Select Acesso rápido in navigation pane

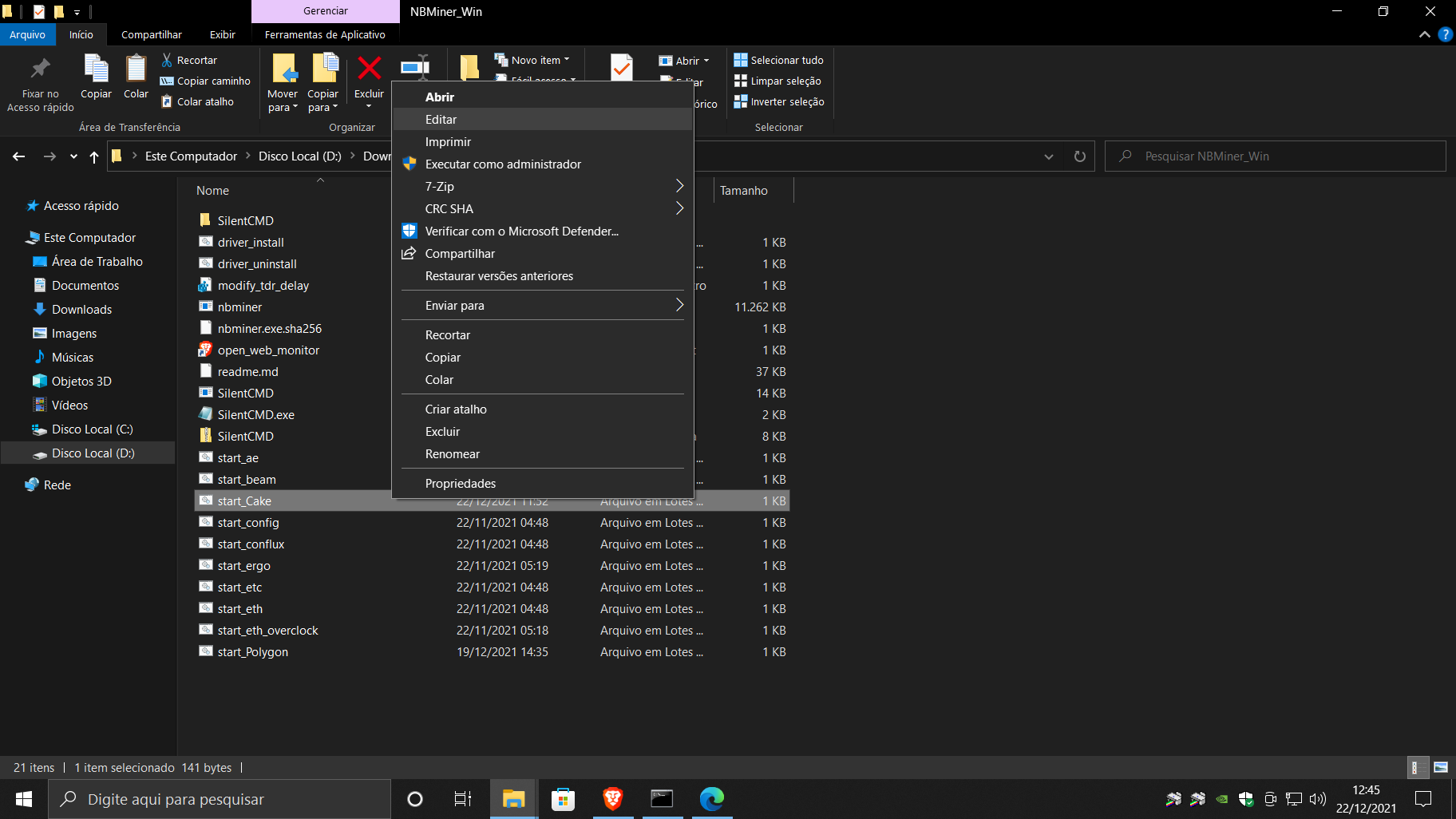click(81, 205)
